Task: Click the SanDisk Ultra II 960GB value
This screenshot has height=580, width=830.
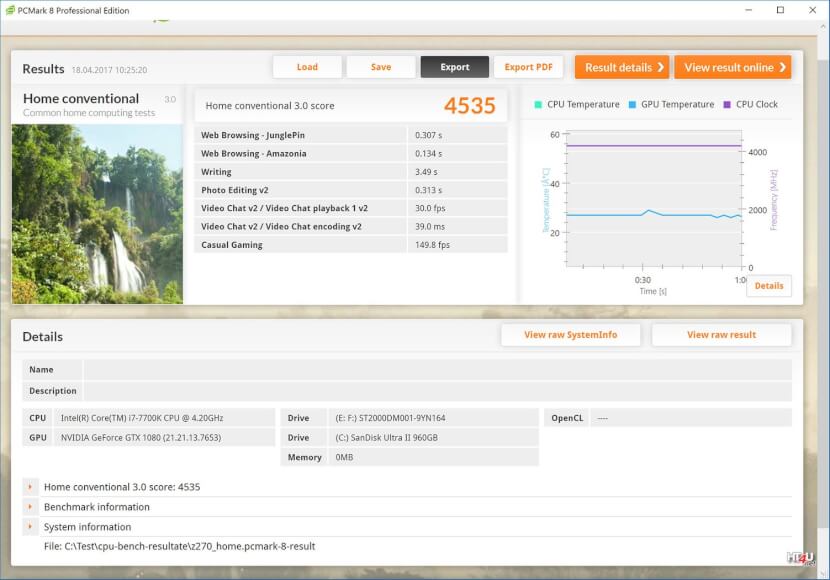Action: 386,438
